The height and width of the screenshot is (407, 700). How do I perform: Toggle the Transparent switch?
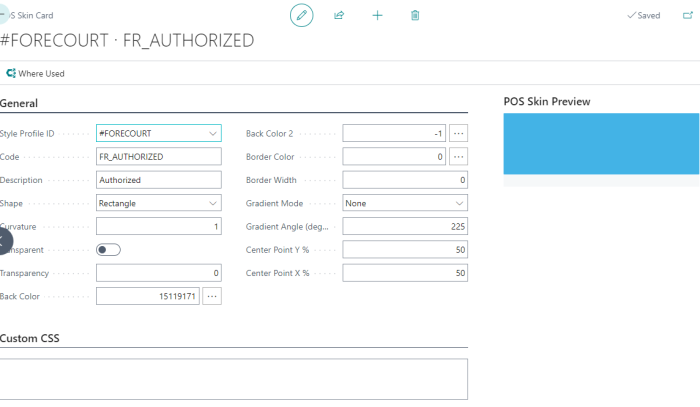[x=108, y=250]
